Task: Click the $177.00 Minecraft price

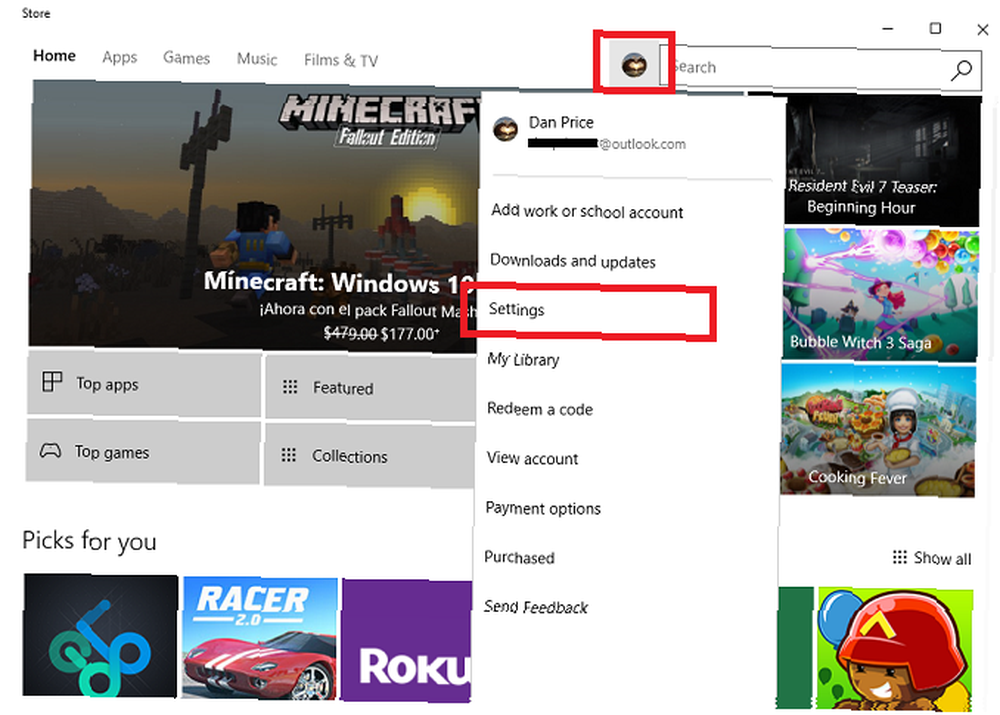Action: 409,334
